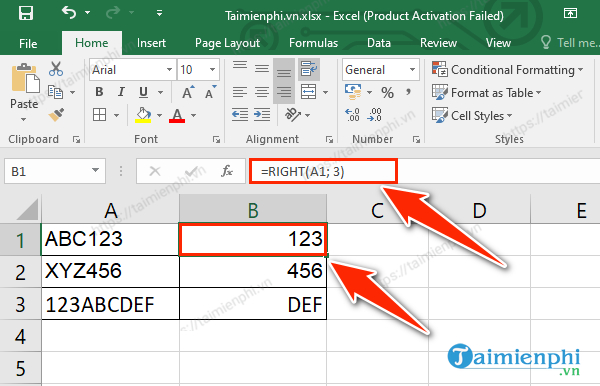Merge and center the cells
The image size is (600, 386).
click(308, 92)
